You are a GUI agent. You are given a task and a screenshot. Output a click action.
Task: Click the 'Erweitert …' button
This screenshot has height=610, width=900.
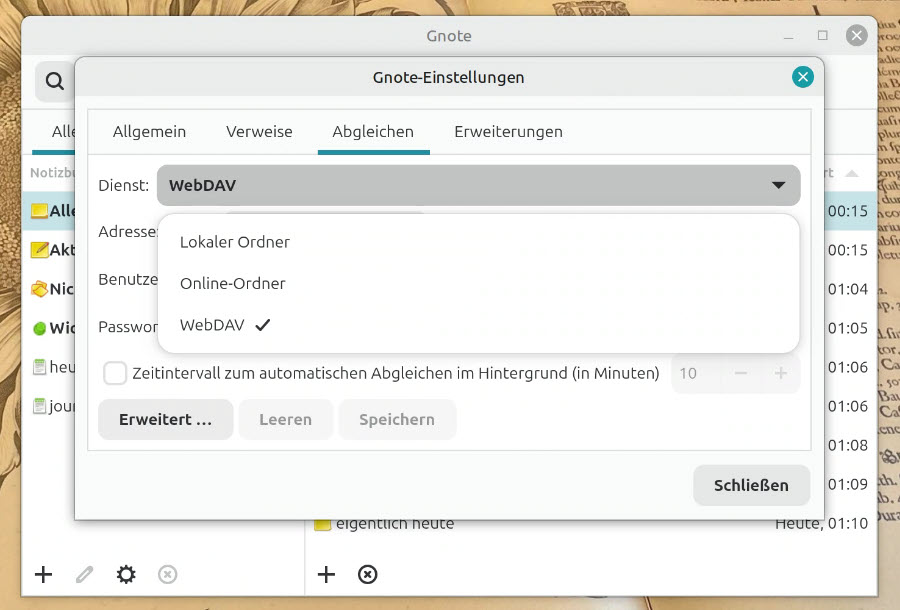click(x=165, y=419)
